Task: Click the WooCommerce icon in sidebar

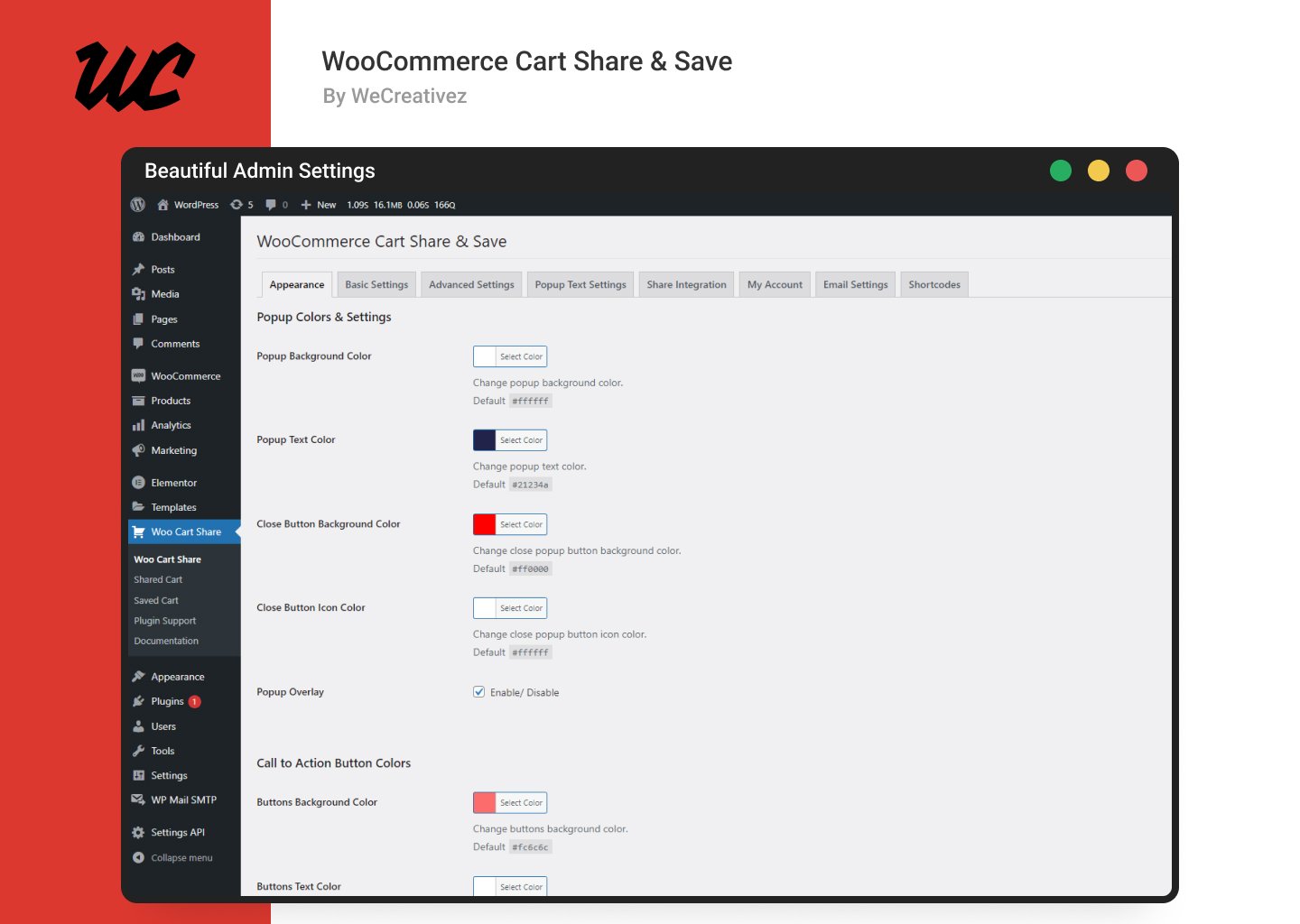Action: tap(138, 376)
